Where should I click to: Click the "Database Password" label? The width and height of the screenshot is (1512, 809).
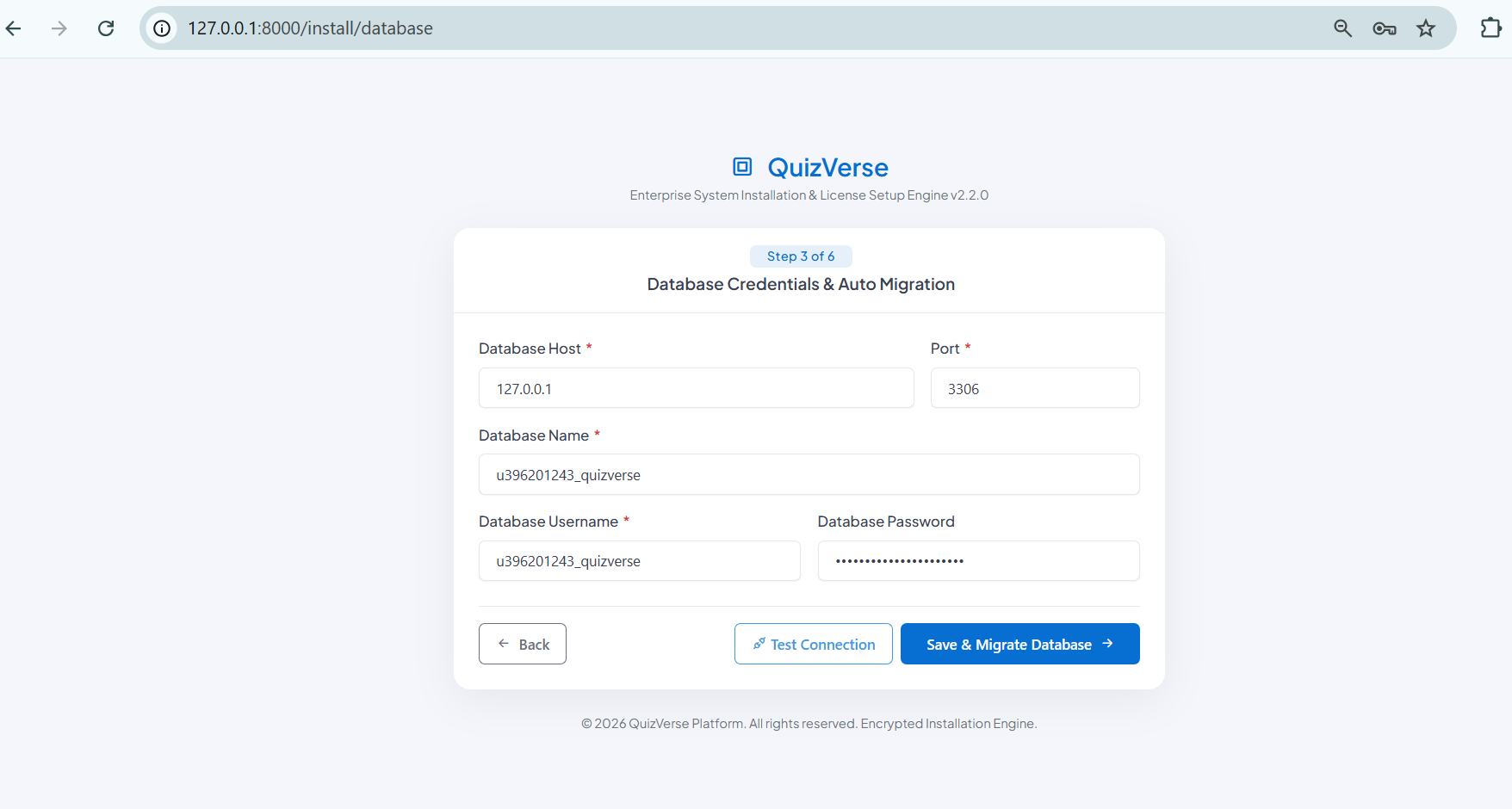[x=886, y=522]
